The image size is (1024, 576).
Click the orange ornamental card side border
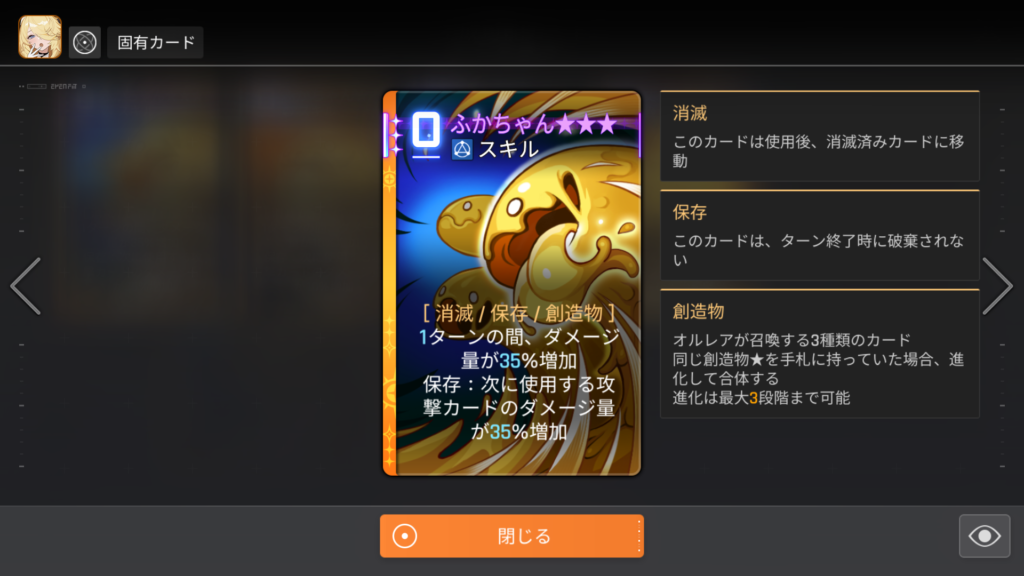[390, 283]
